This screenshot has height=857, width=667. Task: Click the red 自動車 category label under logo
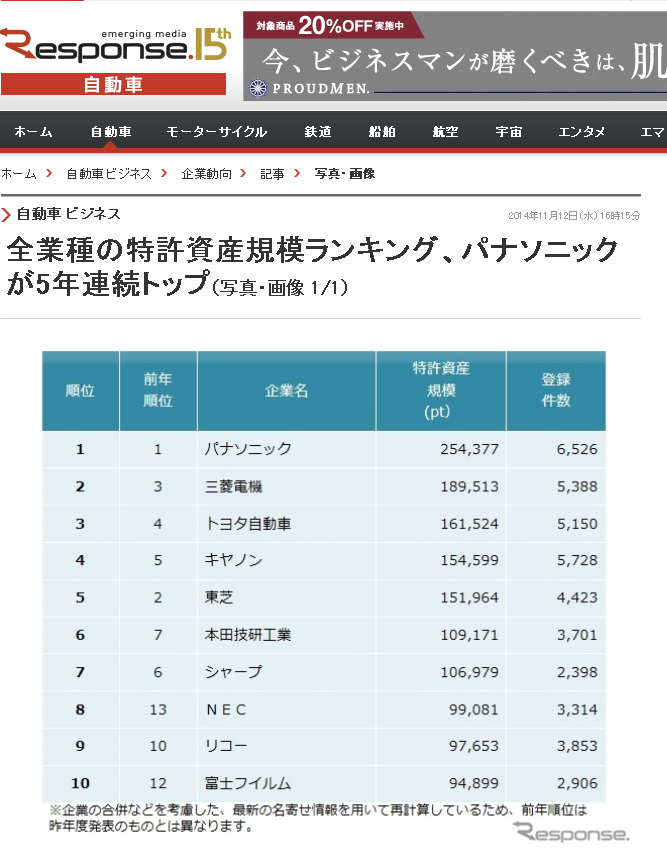tap(112, 85)
